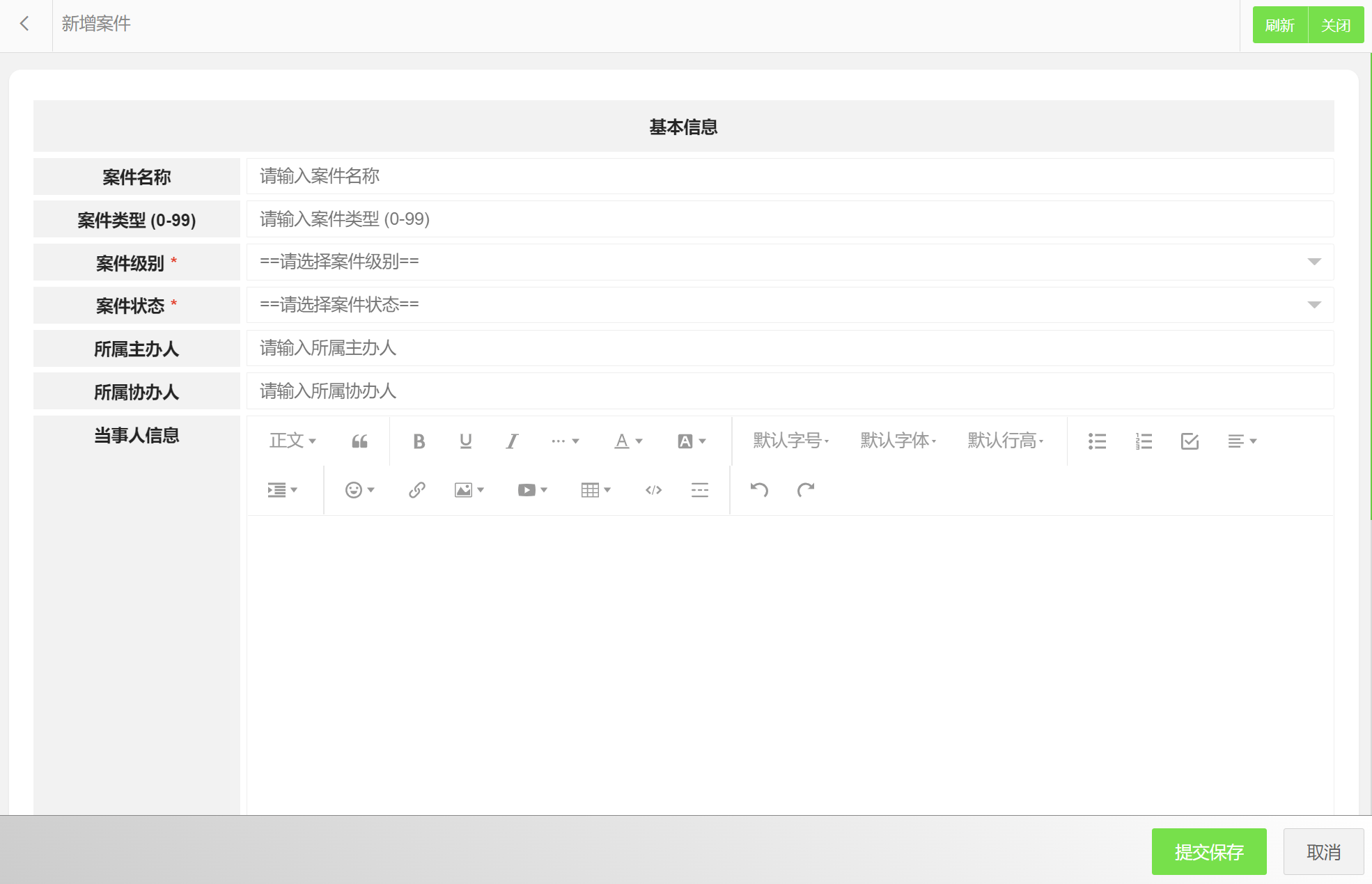Screen dimensions: 1372x884
Task: Toggle bulleted list
Action: 1097,441
